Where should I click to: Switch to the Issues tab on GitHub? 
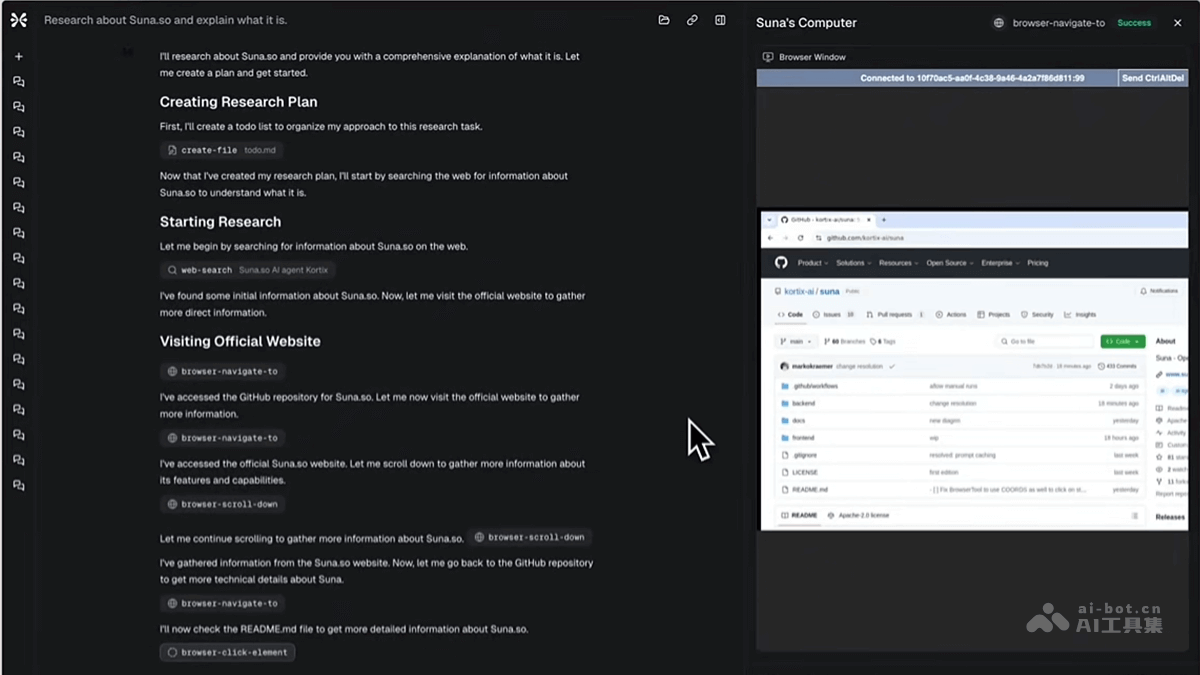(x=832, y=314)
